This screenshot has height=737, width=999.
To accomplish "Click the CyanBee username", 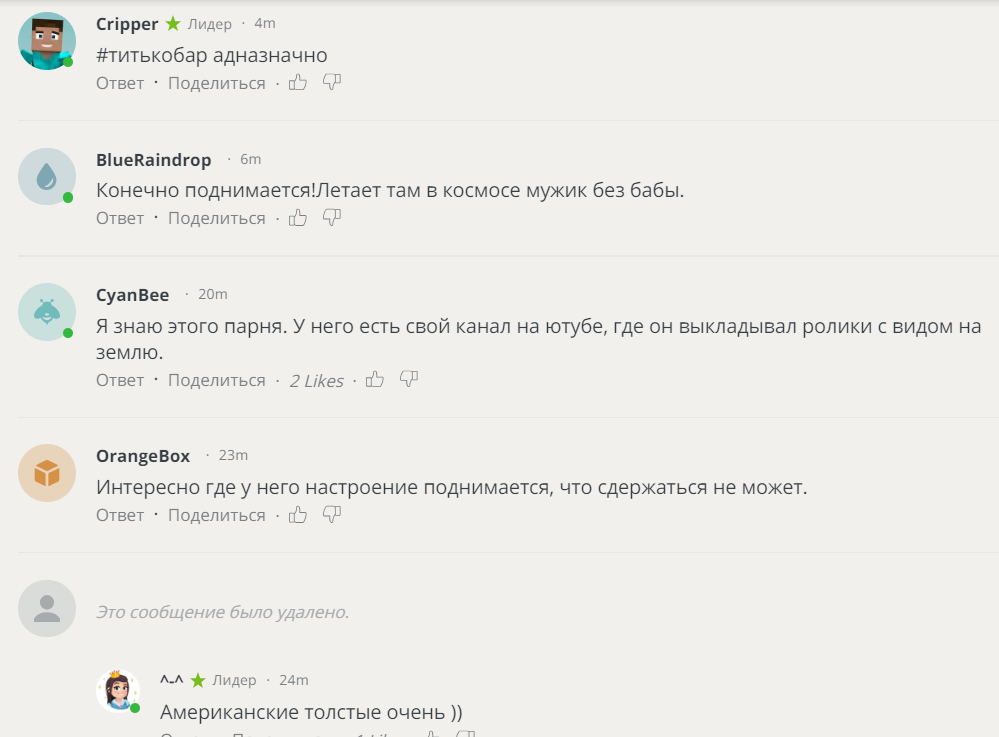I will point(133,296).
